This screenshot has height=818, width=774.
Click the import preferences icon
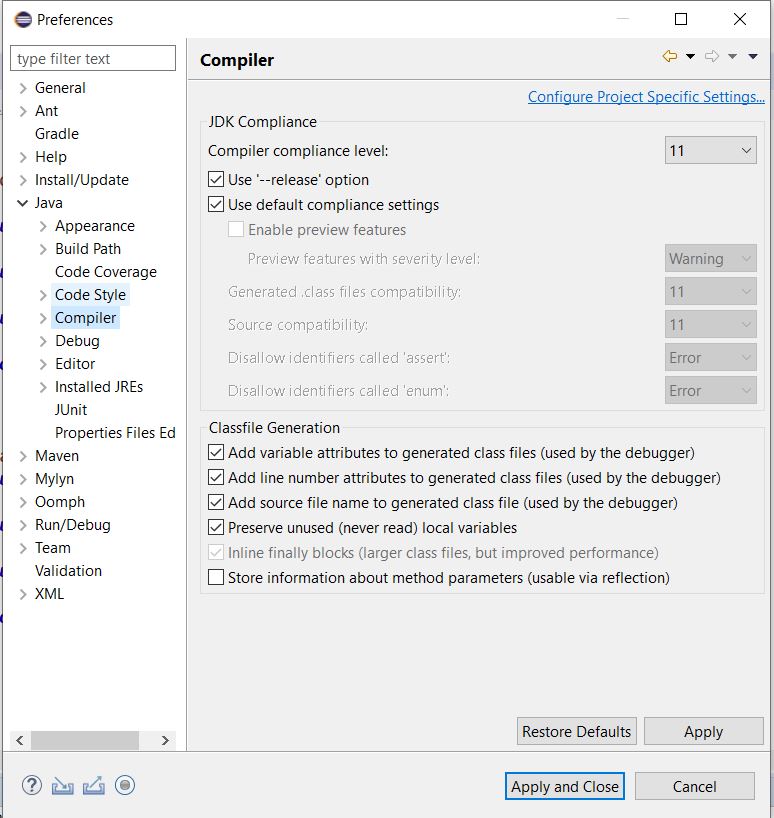click(x=63, y=786)
